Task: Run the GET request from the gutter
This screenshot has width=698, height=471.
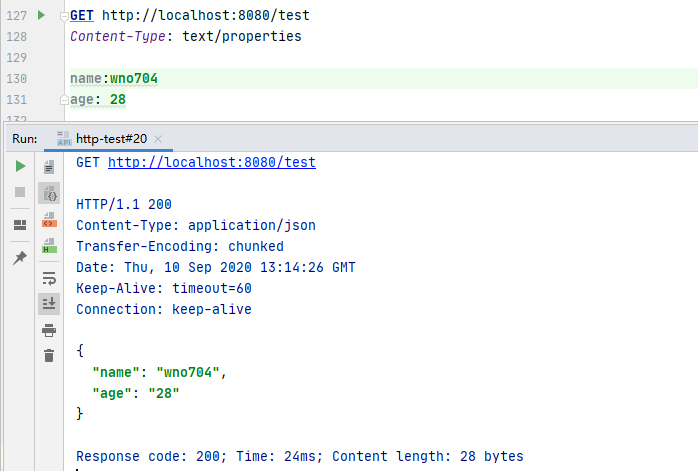Action: coord(40,16)
